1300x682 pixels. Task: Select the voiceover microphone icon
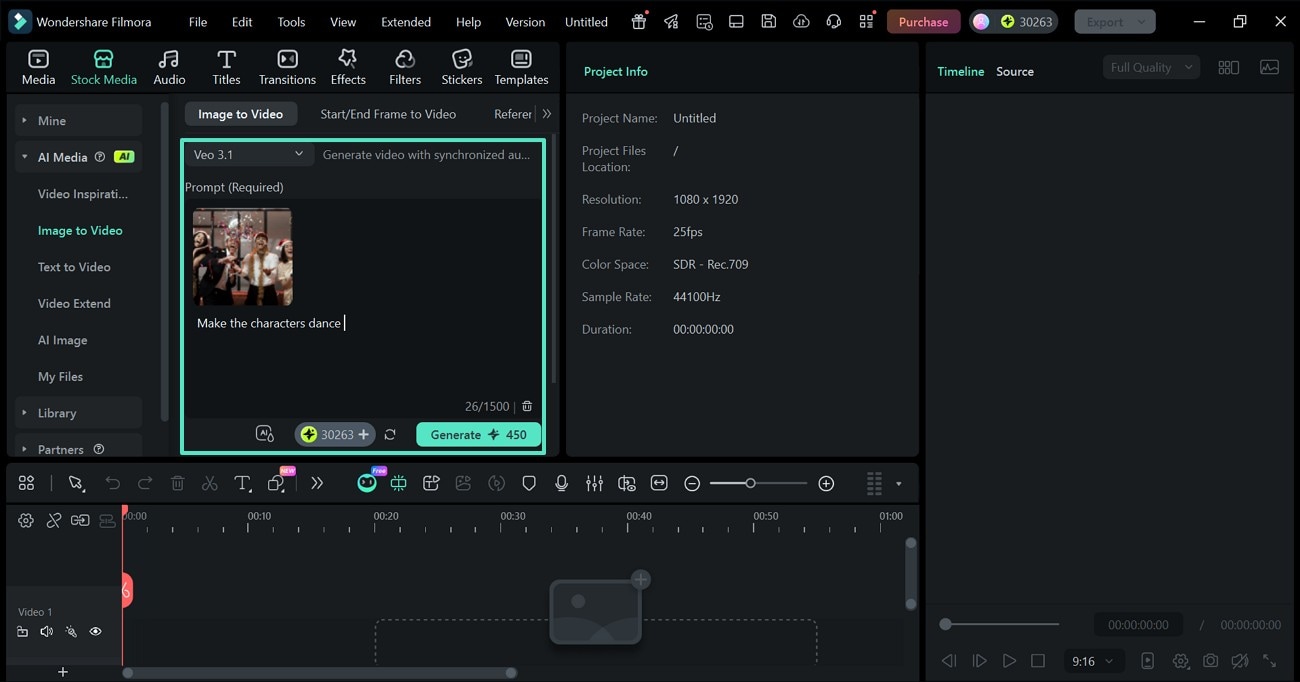click(x=561, y=483)
